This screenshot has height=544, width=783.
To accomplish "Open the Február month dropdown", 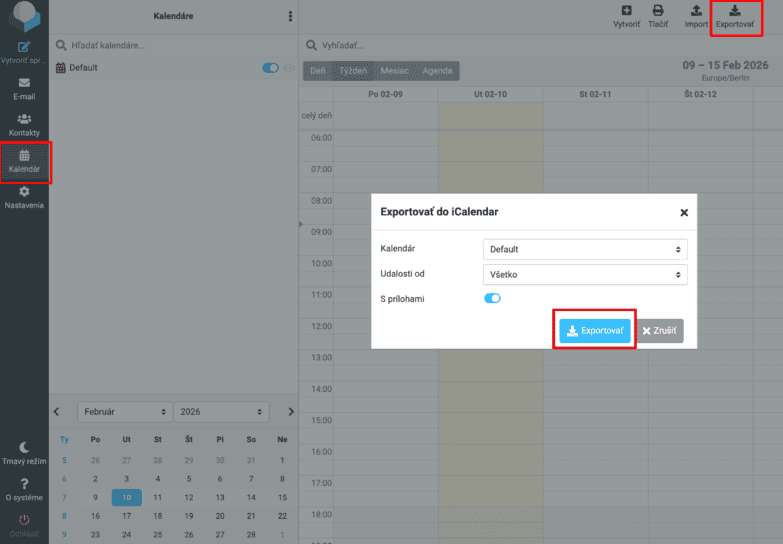I will 122,411.
